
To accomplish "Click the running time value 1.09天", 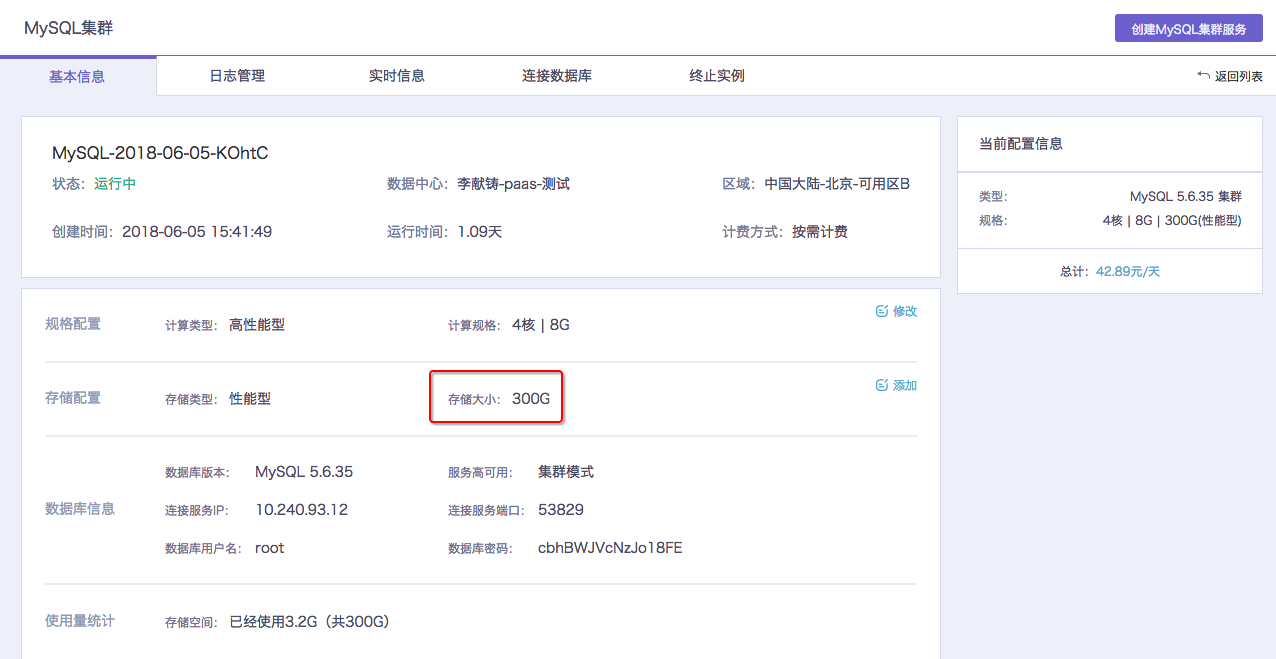I will pyautogui.click(x=480, y=232).
